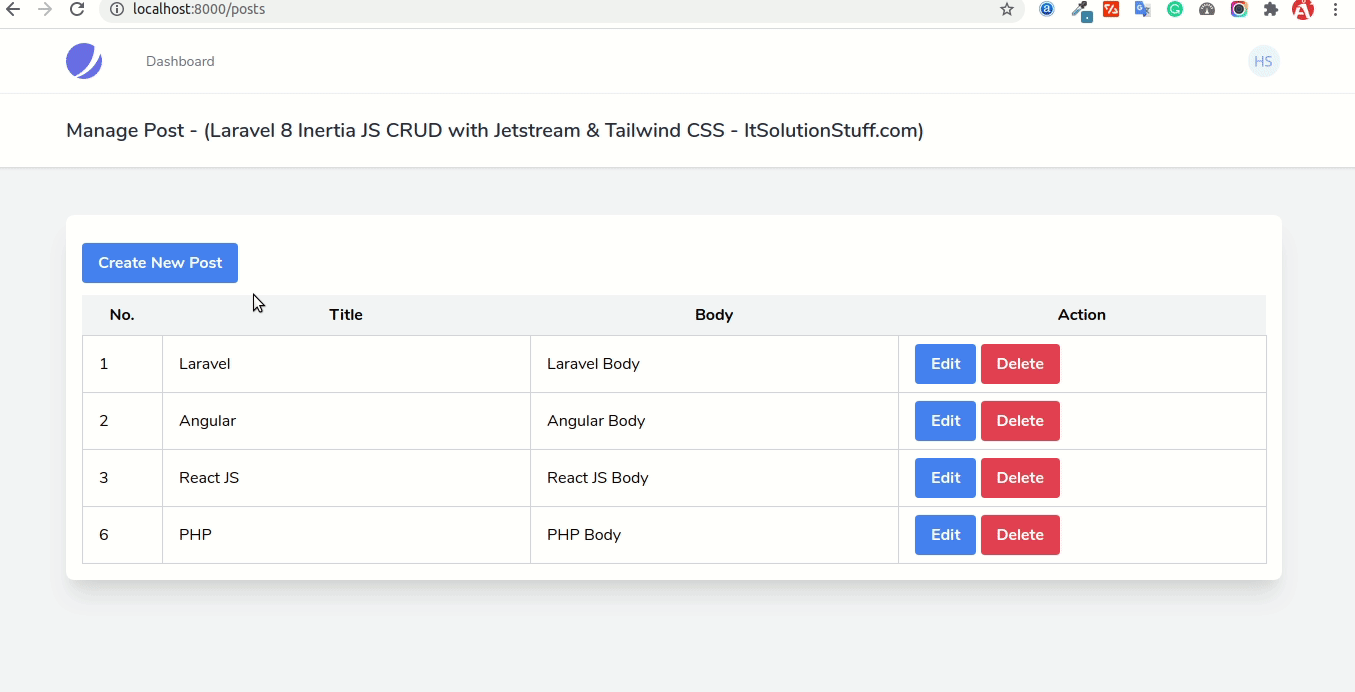1355x692 pixels.
Task: Delete the Angular post
Action: click(x=1020, y=421)
